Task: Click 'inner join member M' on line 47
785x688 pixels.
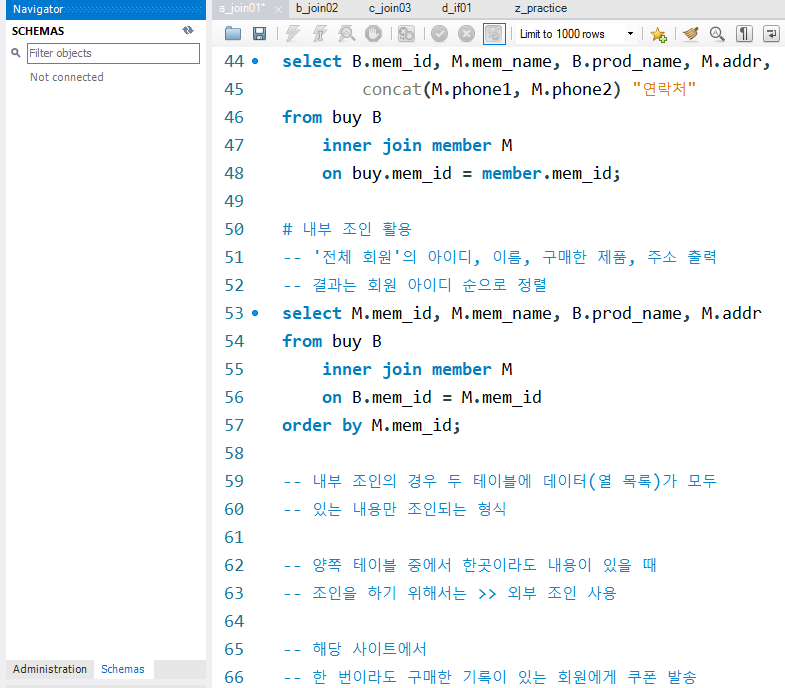Action: 417,146
